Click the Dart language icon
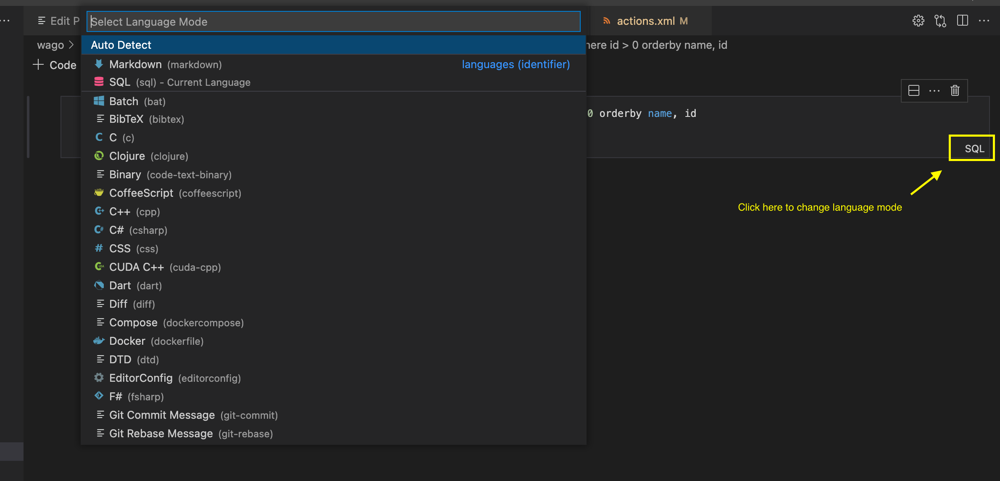Screen dimensions: 1000x481 (99, 285)
